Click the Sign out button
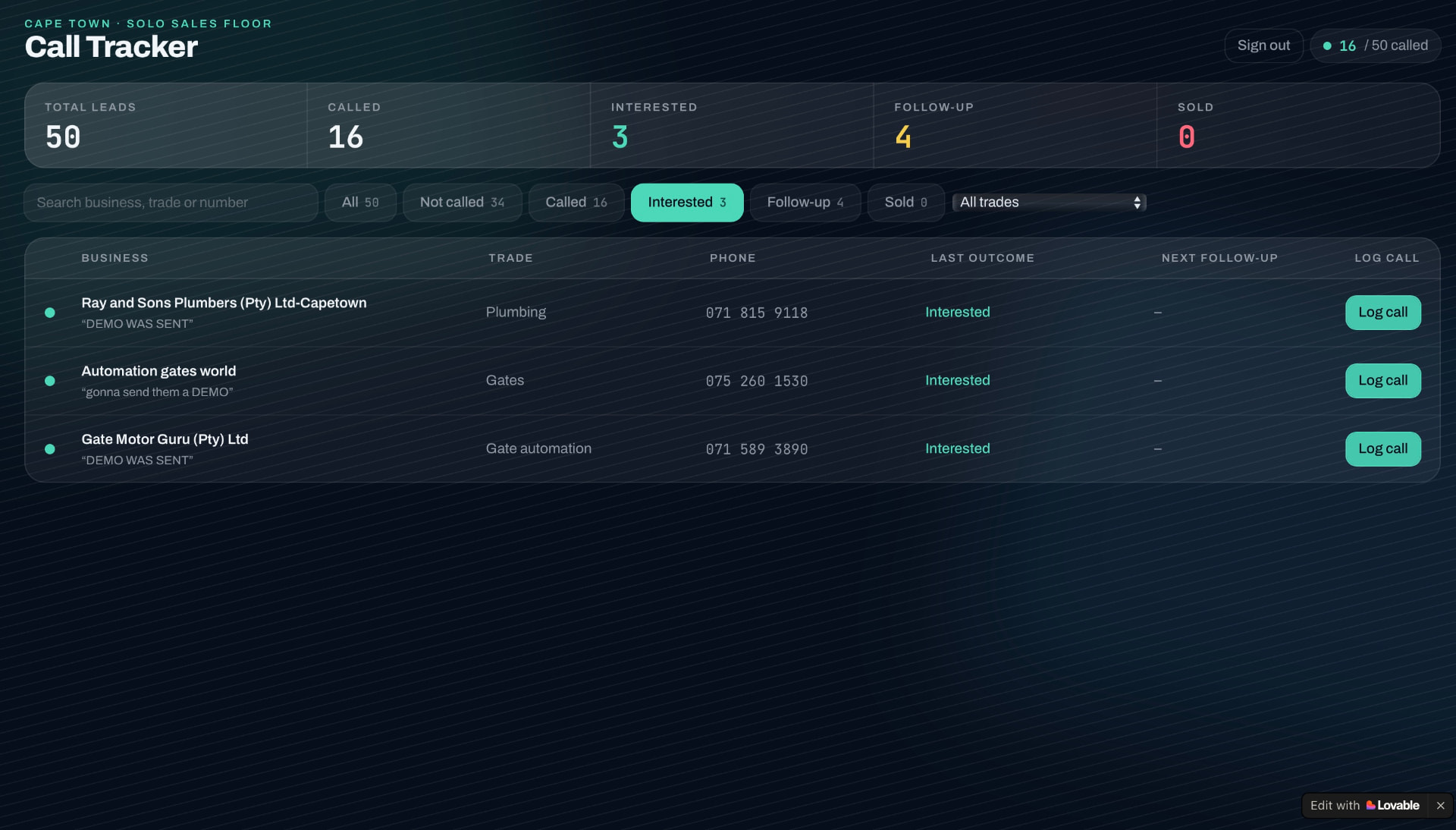The width and height of the screenshot is (1456, 830). pos(1263,46)
